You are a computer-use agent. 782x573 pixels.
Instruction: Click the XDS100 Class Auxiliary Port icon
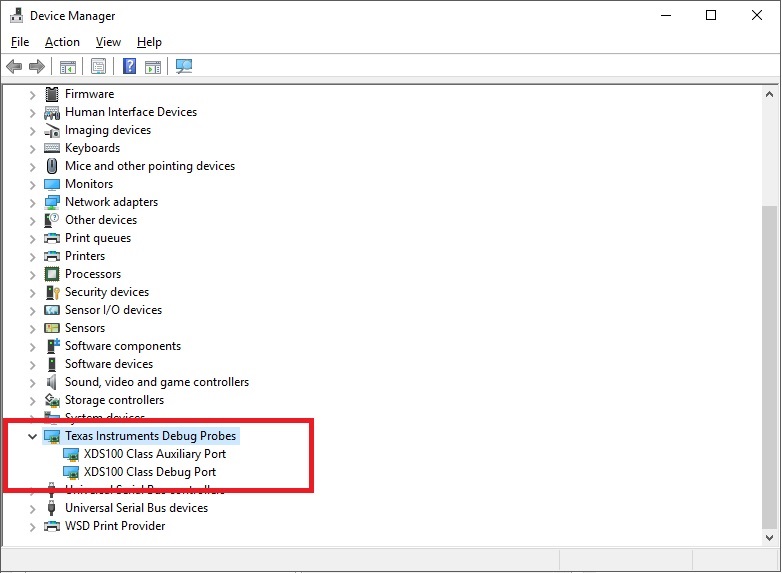point(71,454)
